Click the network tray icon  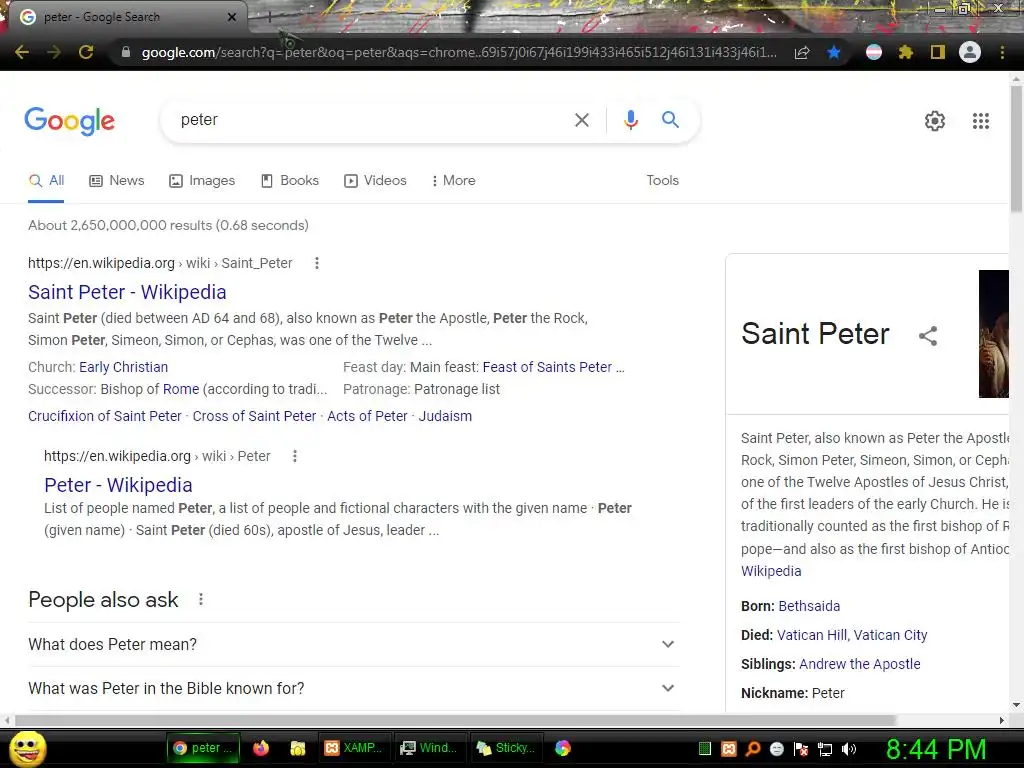tap(825, 749)
